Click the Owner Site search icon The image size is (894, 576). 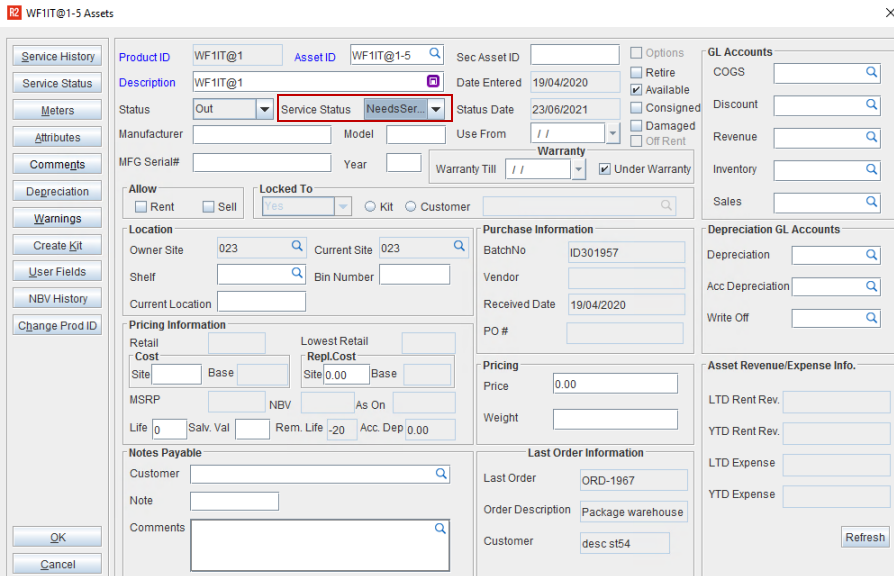(297, 246)
